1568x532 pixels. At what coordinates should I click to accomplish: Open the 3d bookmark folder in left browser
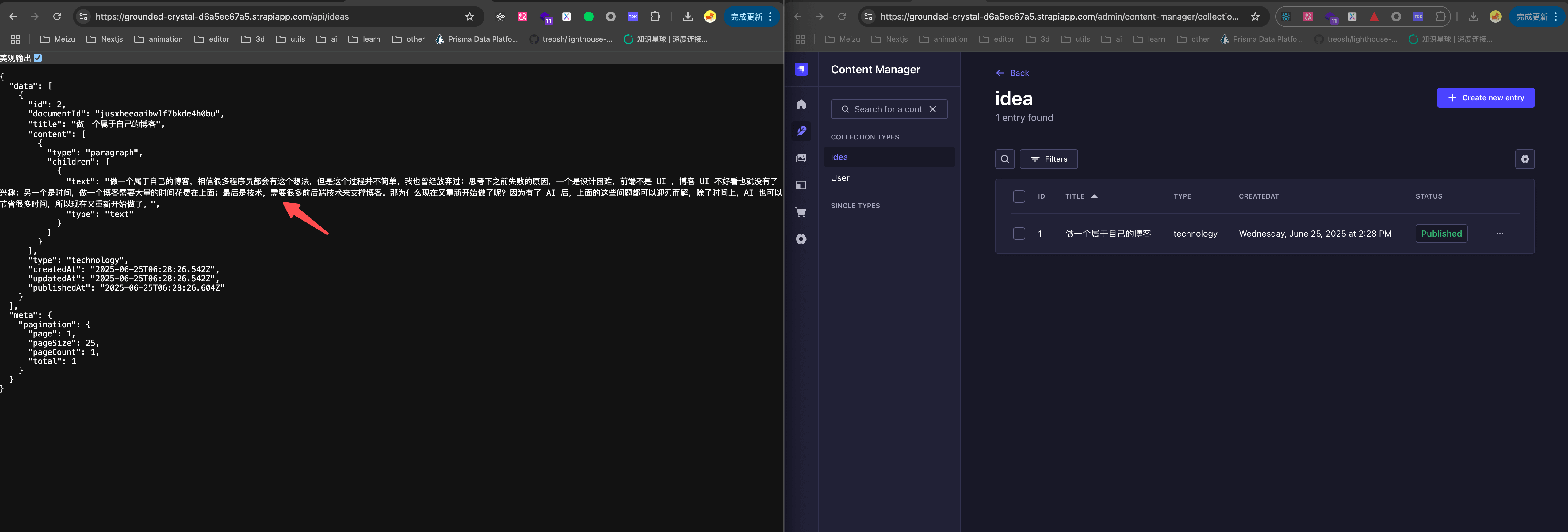[253, 39]
